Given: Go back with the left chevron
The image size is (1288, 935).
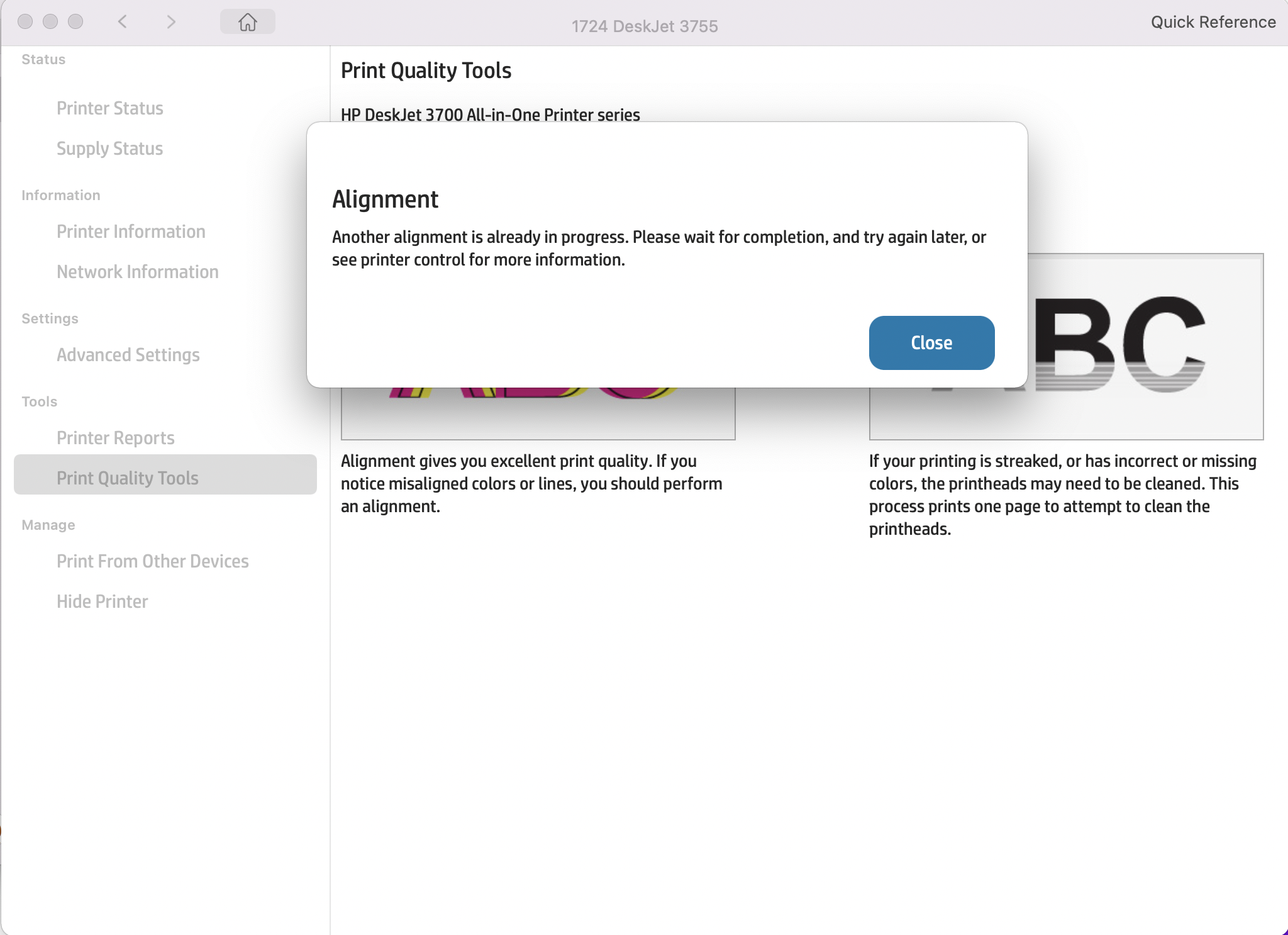Looking at the screenshot, I should [x=123, y=22].
